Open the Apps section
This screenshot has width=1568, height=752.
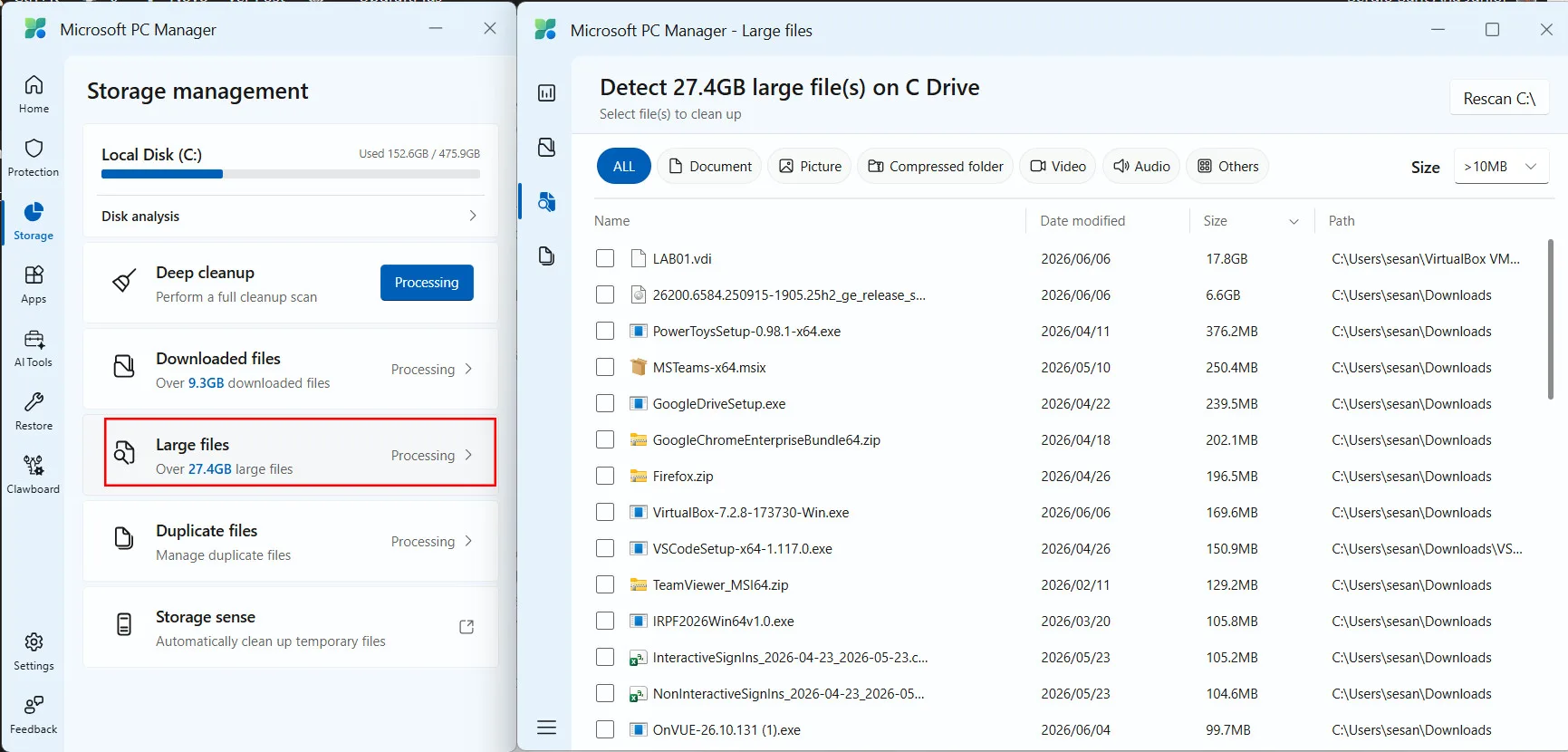pyautogui.click(x=34, y=284)
